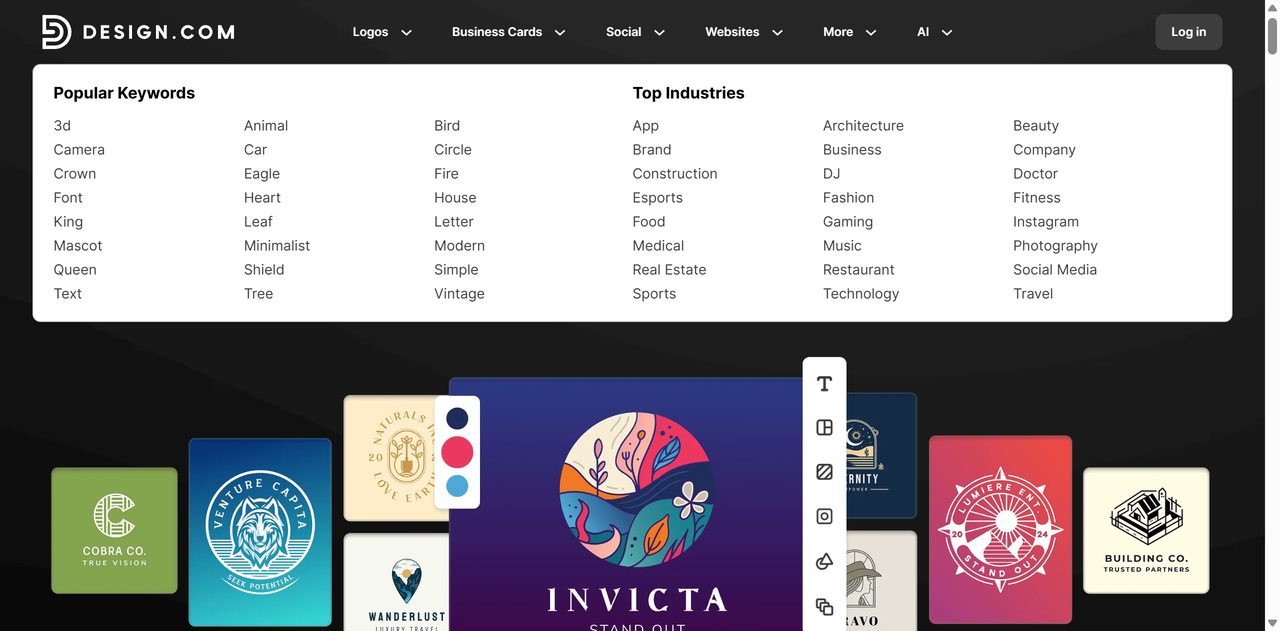Image resolution: width=1280 pixels, height=631 pixels.
Task: Choose the Real Estate industry link
Action: 669,270
